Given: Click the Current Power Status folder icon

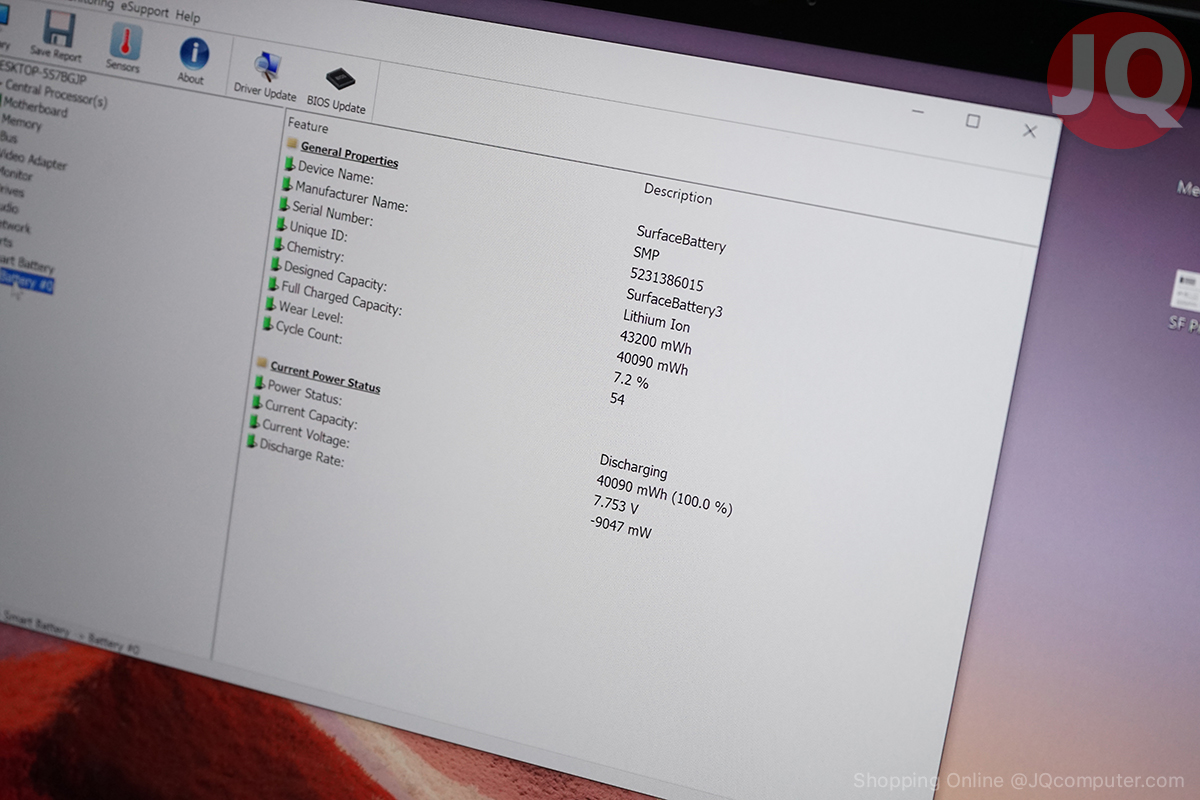Looking at the screenshot, I should click(x=262, y=363).
